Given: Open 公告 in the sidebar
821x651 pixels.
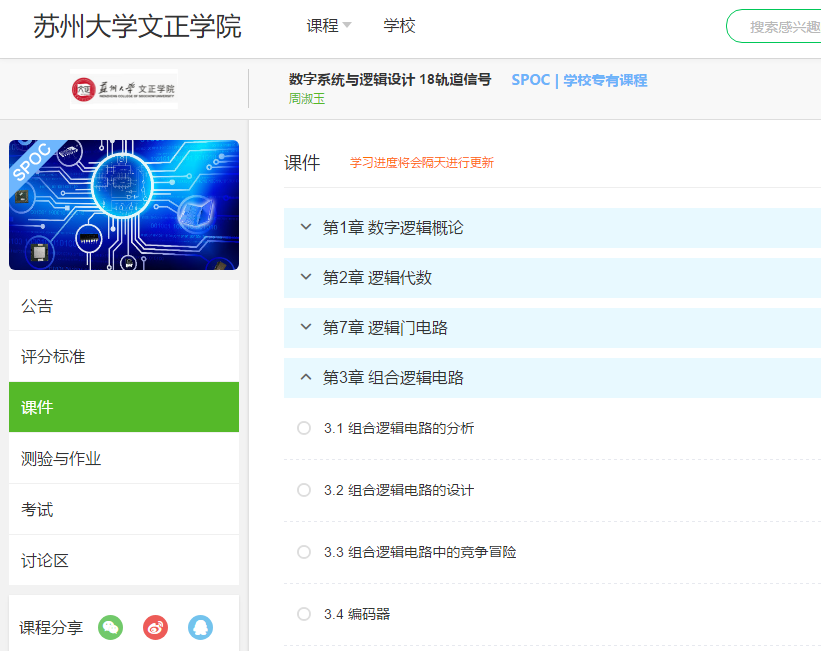Looking at the screenshot, I should click(x=124, y=306).
